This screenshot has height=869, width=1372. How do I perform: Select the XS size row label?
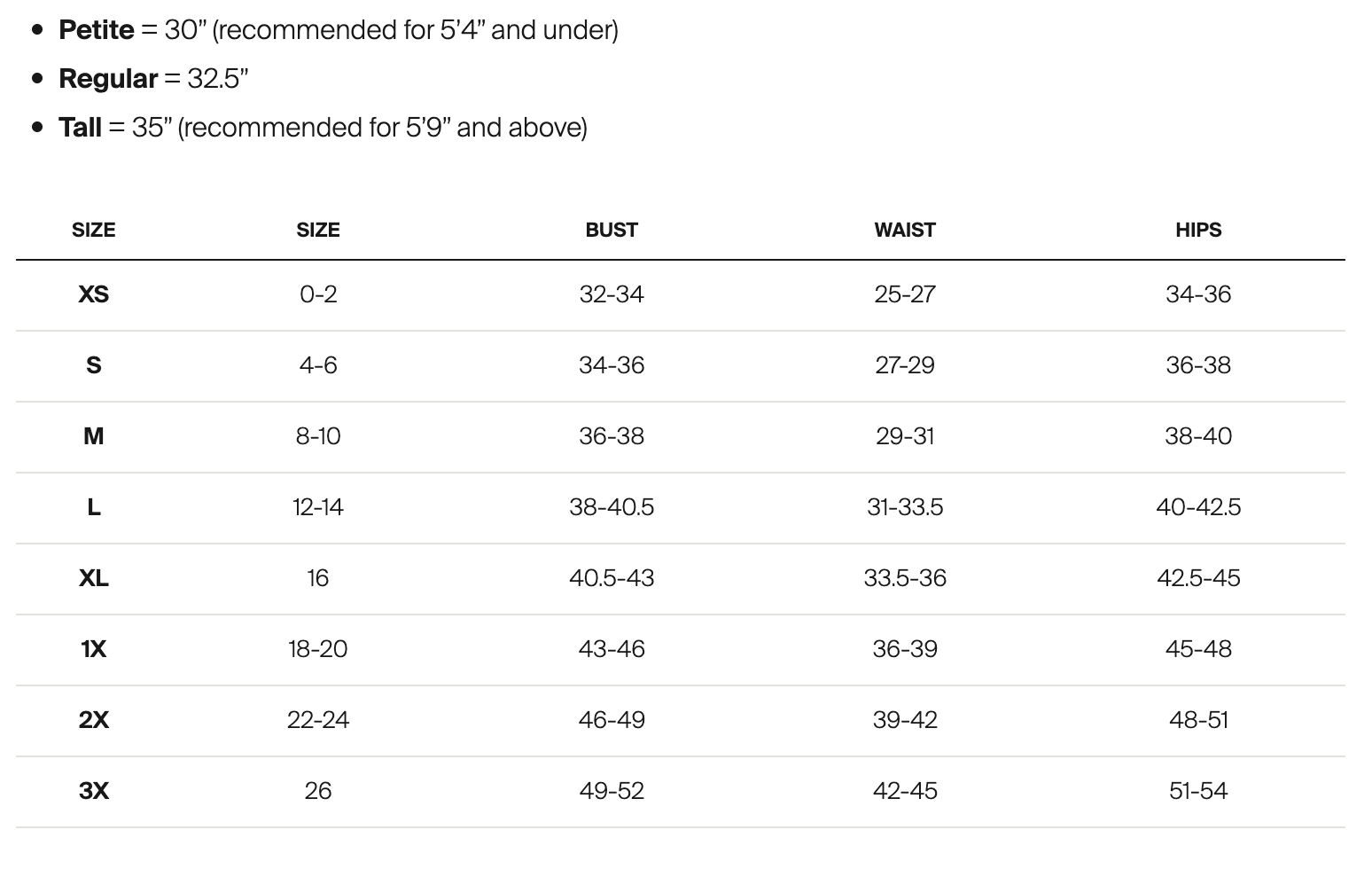(x=93, y=294)
